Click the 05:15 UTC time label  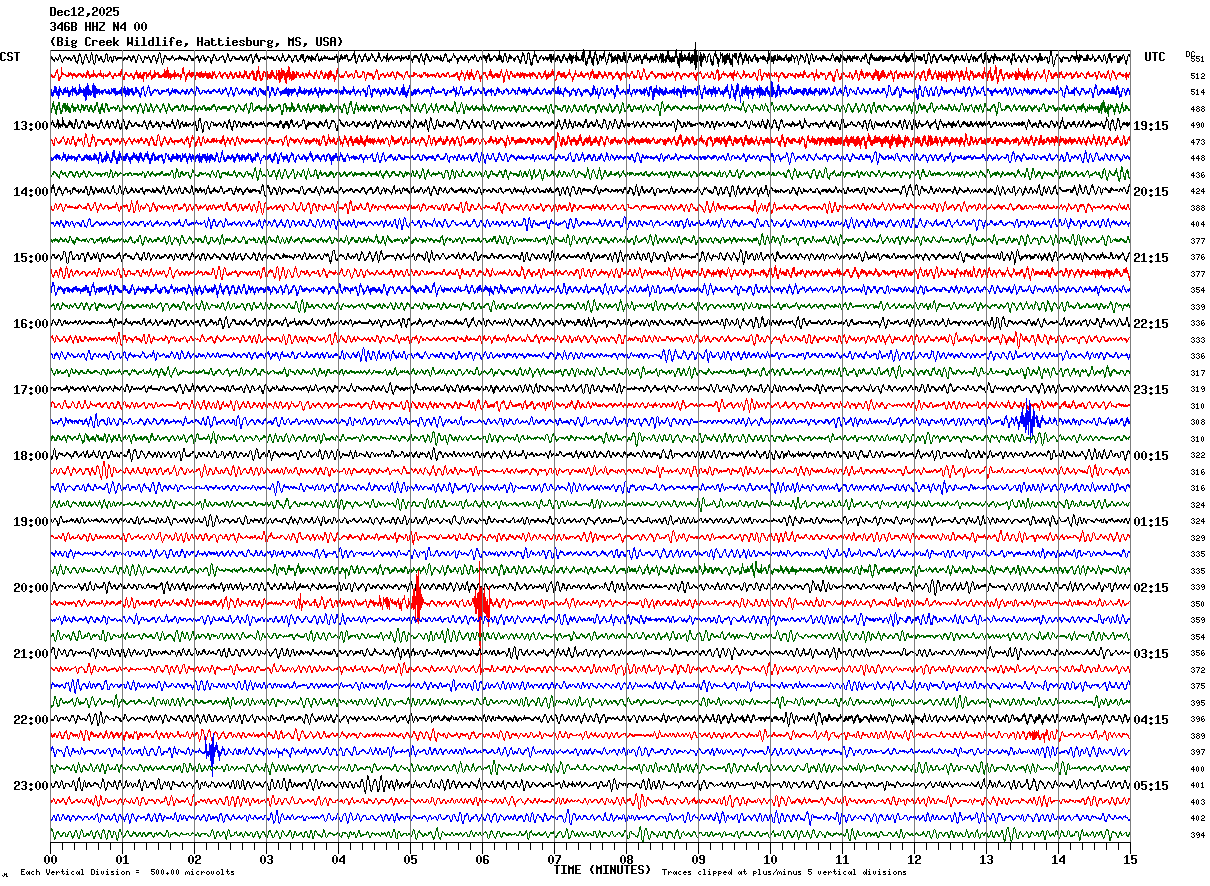click(1150, 786)
